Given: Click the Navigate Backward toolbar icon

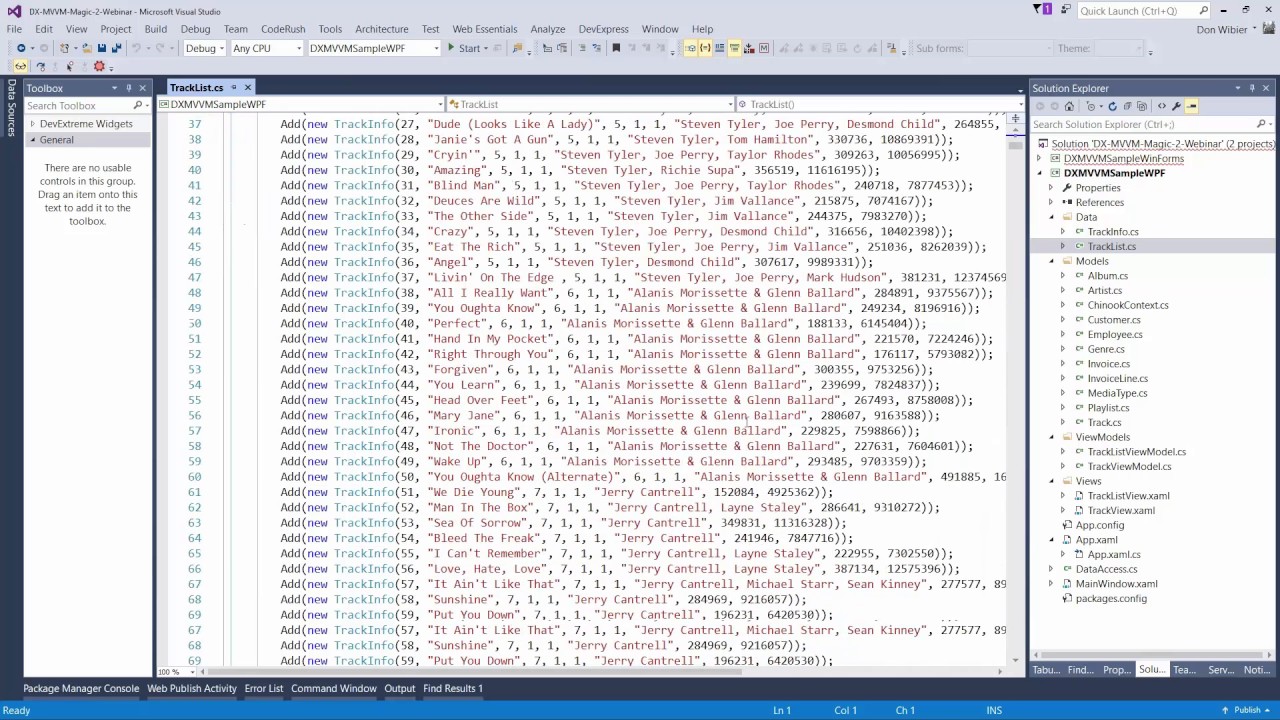Looking at the screenshot, I should coord(21,48).
